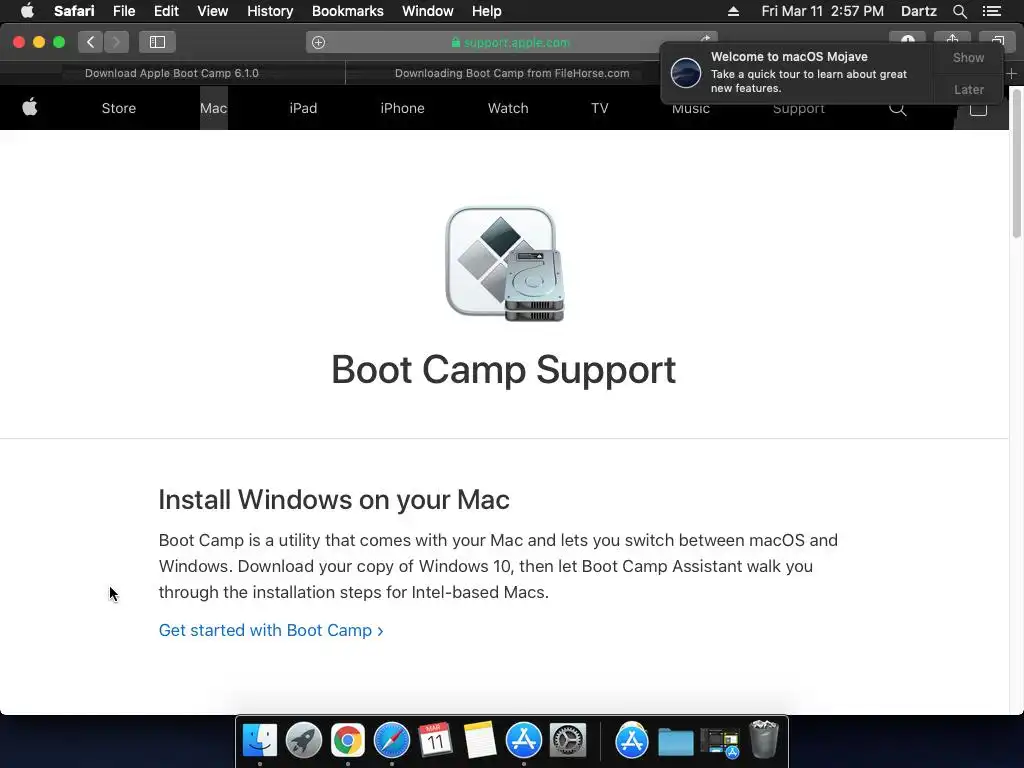Open Store in the Apple site navigation
This screenshot has height=768, width=1024.
click(x=119, y=108)
